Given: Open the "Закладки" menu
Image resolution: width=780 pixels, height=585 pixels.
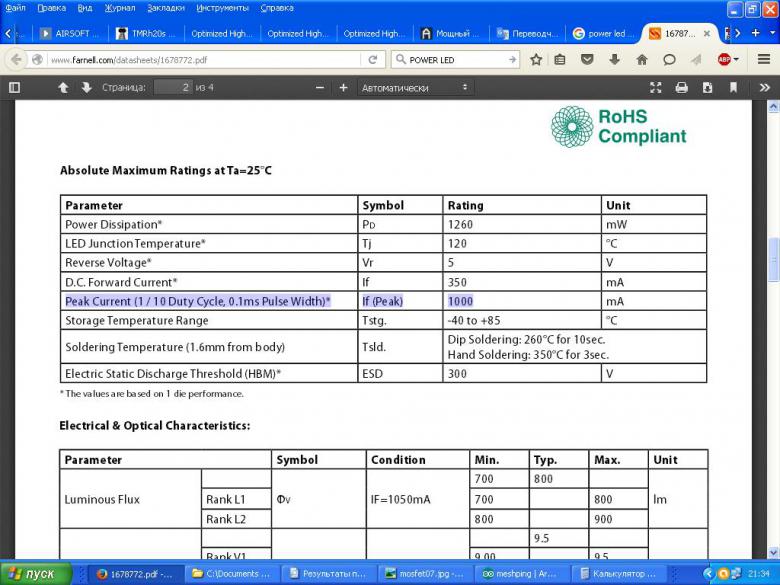Looking at the screenshot, I should click(x=165, y=8).
